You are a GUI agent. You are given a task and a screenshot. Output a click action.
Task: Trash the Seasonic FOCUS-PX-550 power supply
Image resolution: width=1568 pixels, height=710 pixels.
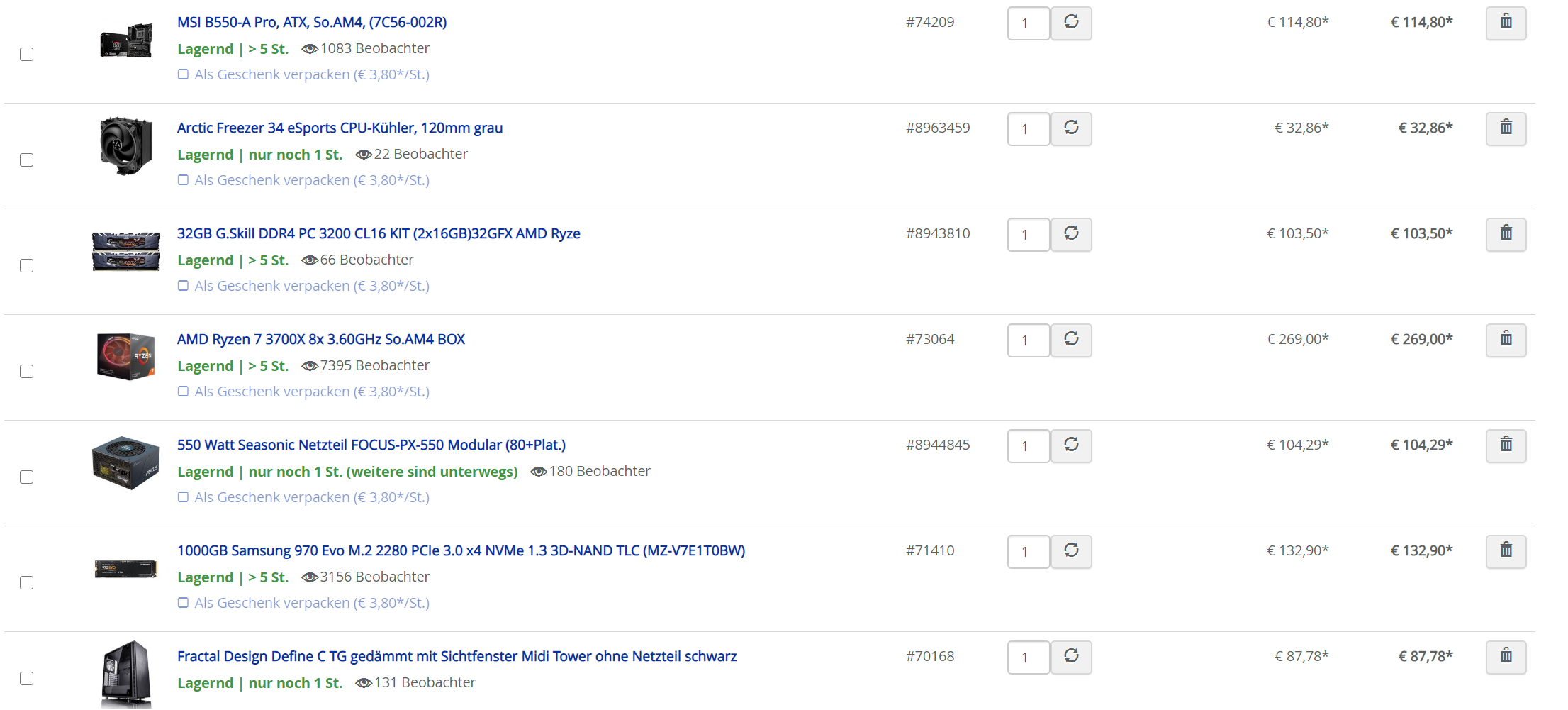coord(1506,445)
